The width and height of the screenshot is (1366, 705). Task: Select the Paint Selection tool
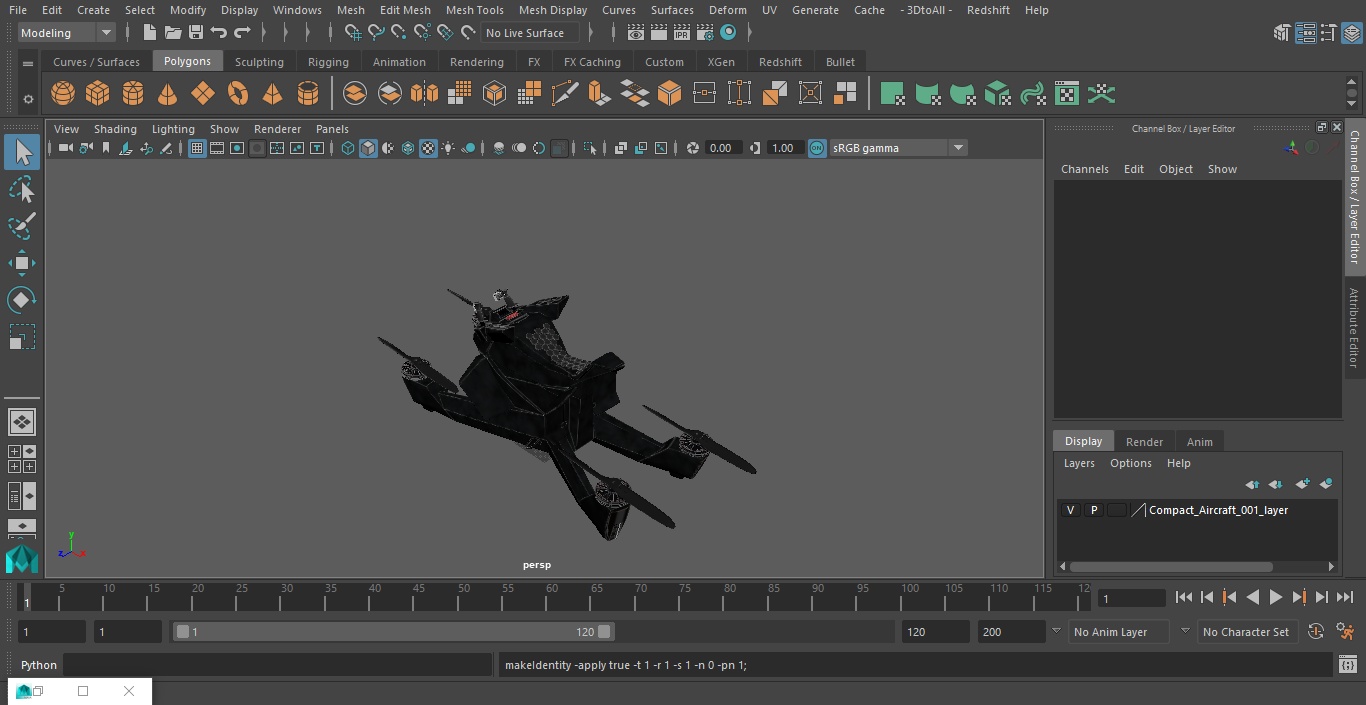coord(22,226)
